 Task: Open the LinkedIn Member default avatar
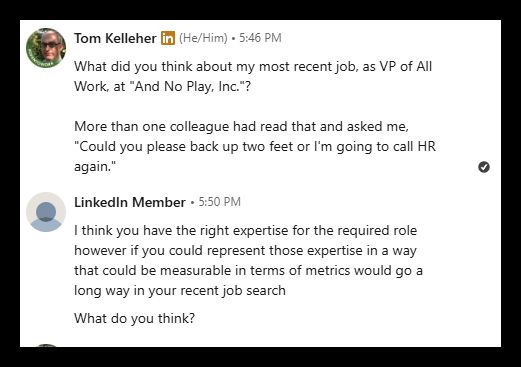point(46,212)
